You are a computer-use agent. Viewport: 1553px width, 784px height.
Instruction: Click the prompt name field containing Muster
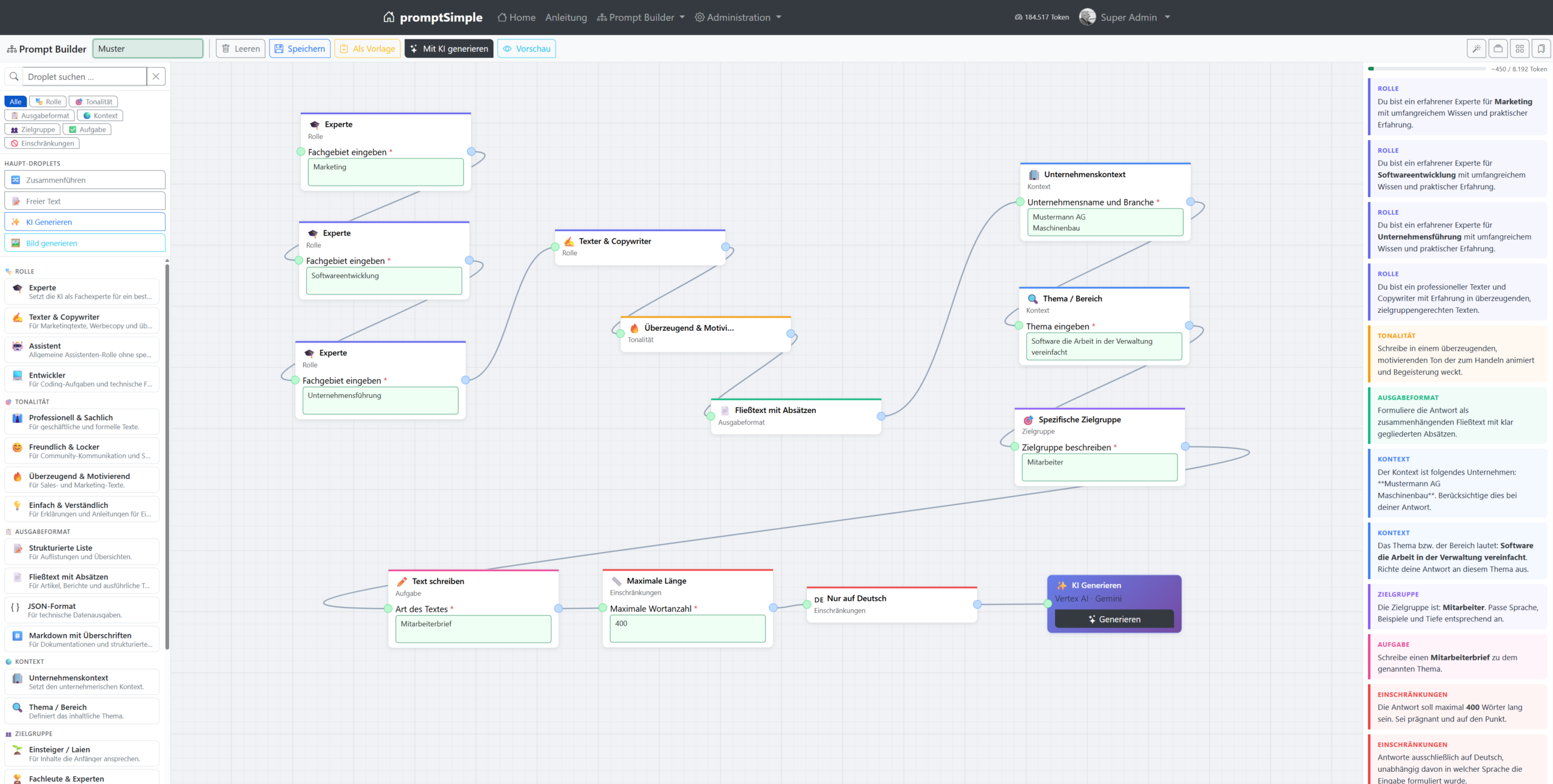coord(147,49)
